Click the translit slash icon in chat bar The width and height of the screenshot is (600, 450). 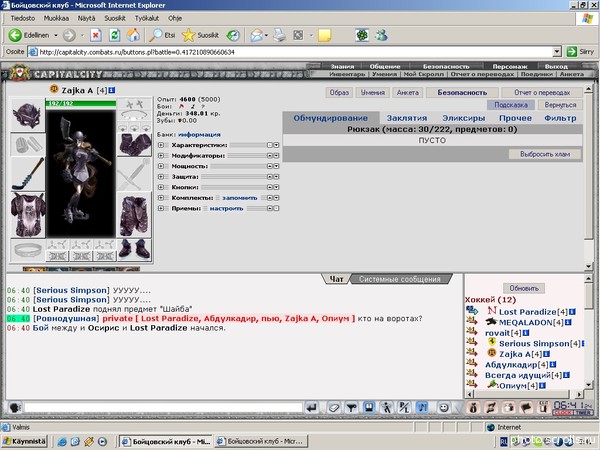pyautogui.click(x=404, y=408)
